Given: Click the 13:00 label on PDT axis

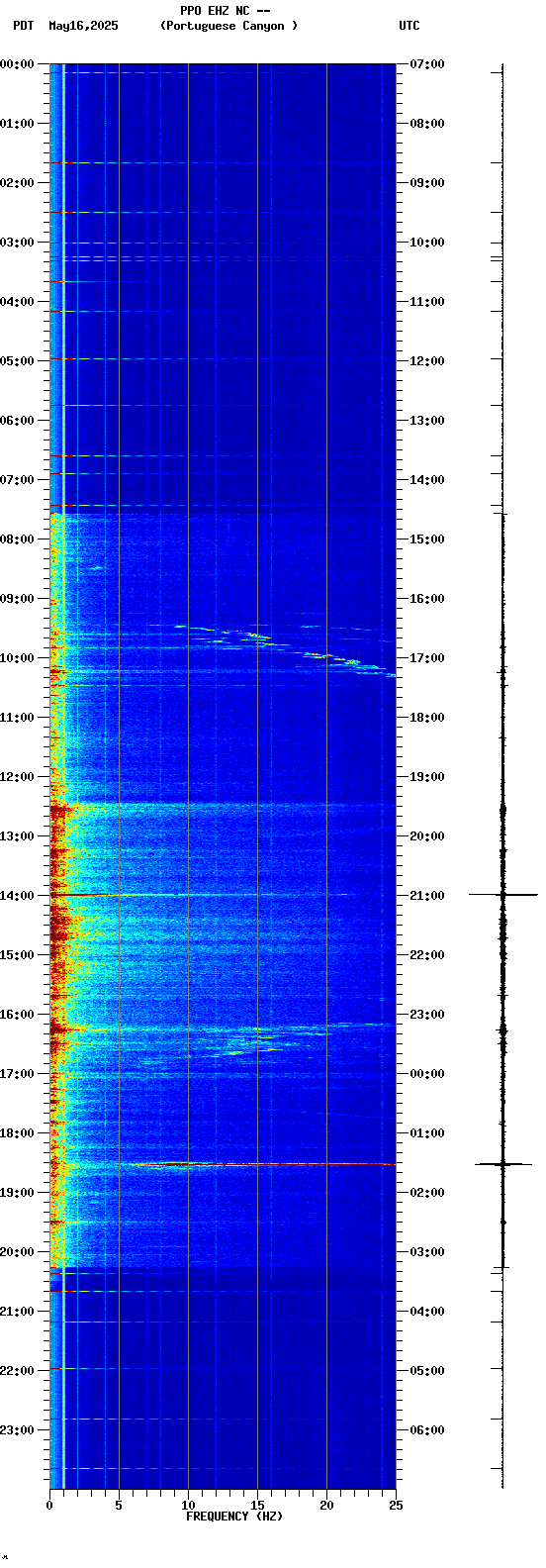Looking at the screenshot, I should tap(18, 836).
